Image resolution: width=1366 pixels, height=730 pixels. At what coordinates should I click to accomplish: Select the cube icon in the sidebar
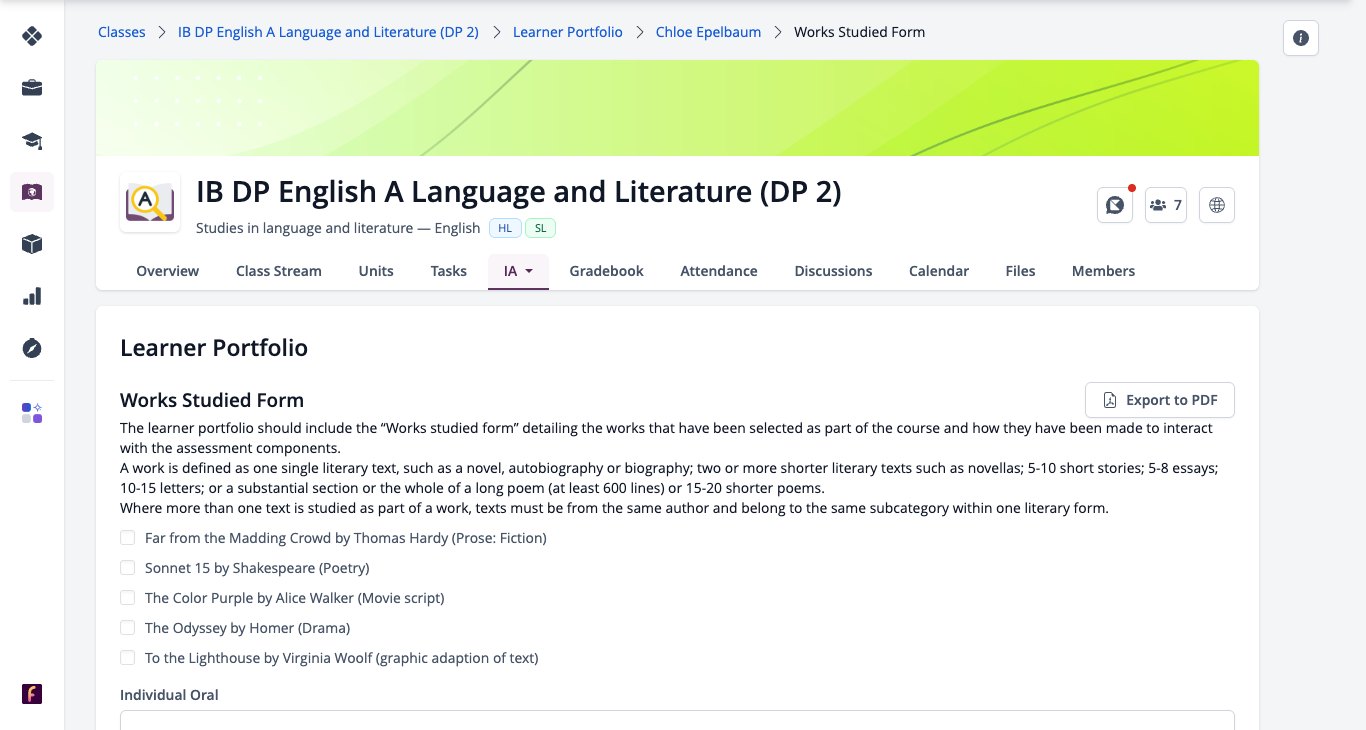click(x=32, y=244)
